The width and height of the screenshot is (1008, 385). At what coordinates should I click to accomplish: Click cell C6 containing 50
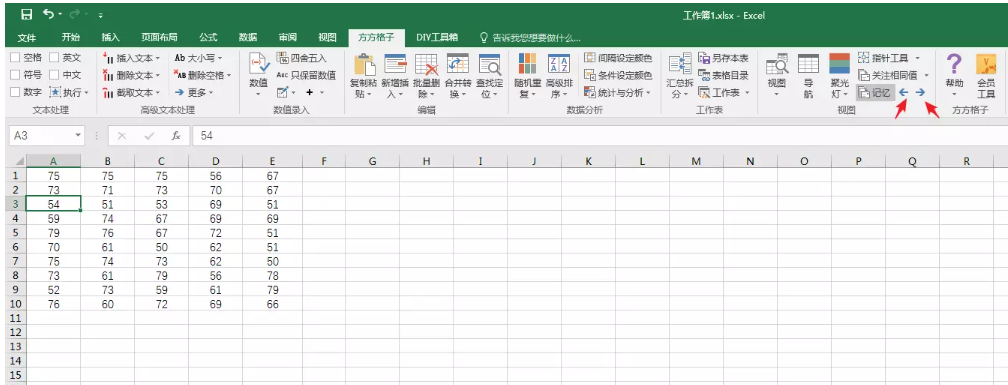tap(162, 247)
